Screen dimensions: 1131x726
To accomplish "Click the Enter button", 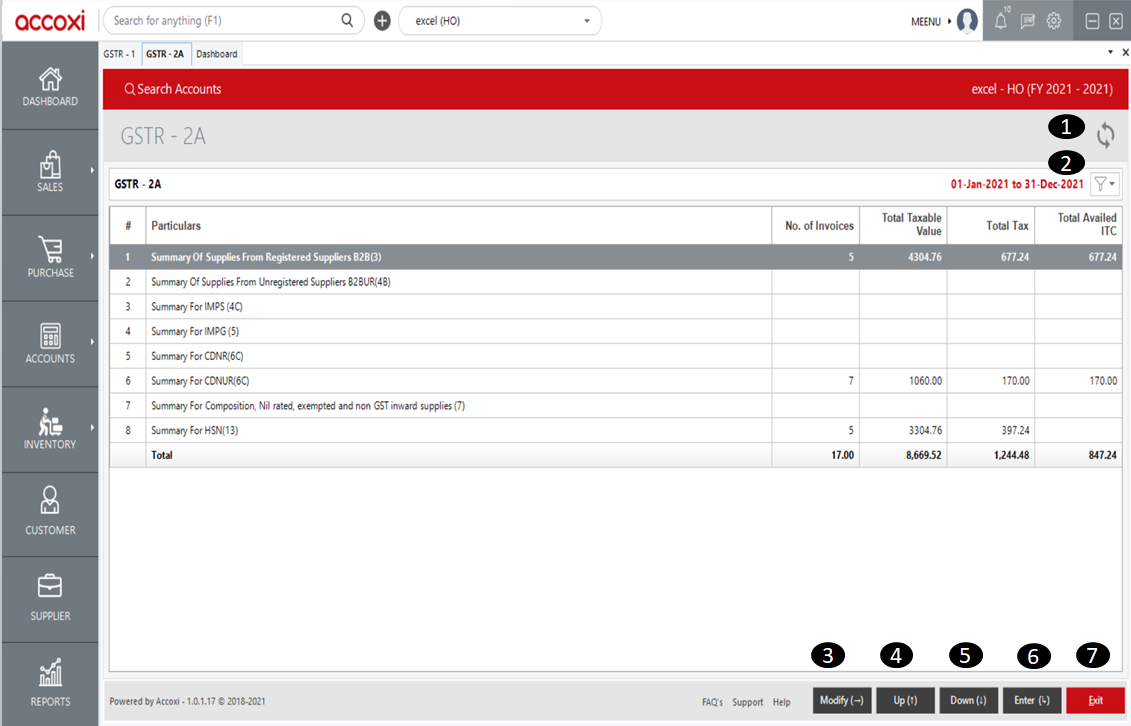I will click(x=1031, y=700).
